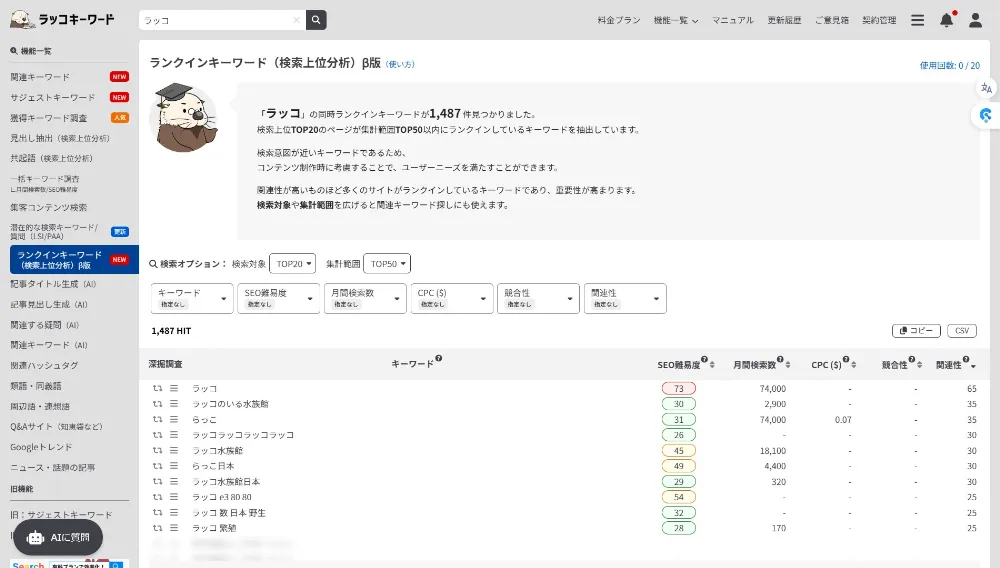The width and height of the screenshot is (1000, 568).
Task: Click research icon for ラッコ 繁殖 row
Action: 158,528
